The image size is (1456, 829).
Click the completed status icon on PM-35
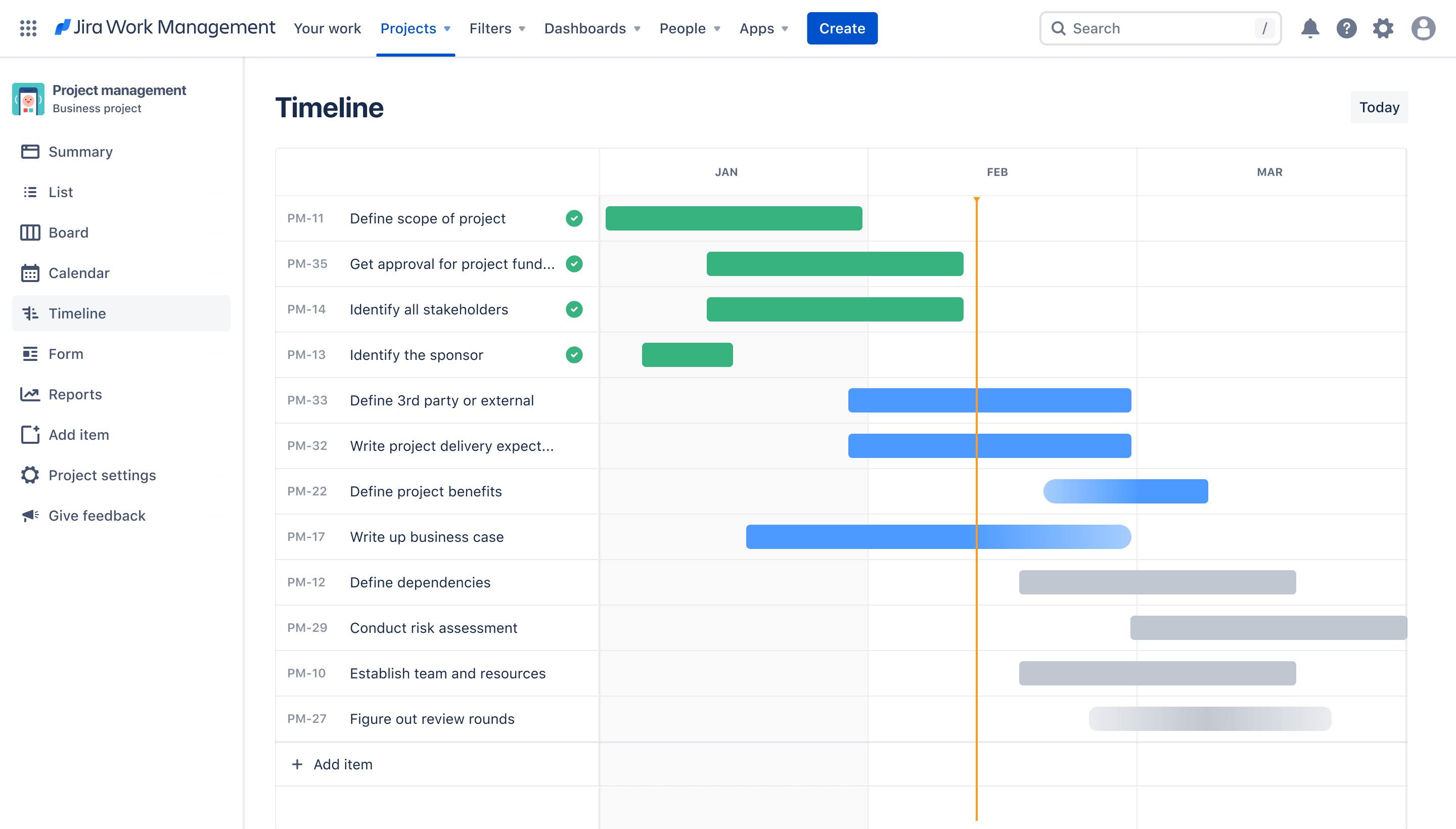574,264
